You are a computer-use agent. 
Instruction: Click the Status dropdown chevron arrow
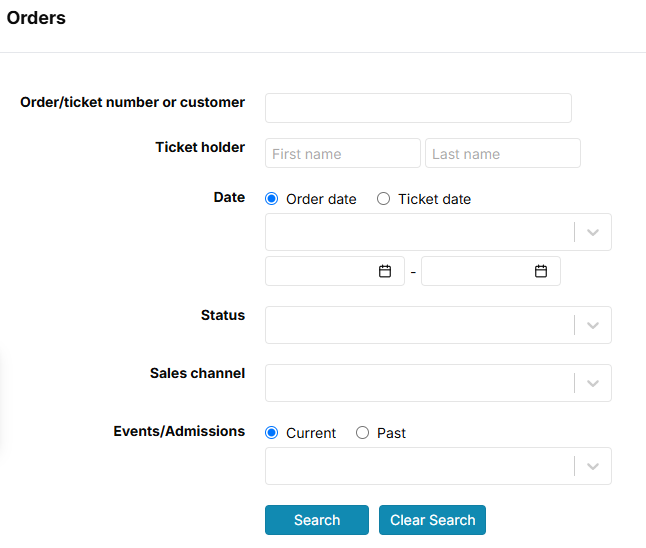coord(592,325)
